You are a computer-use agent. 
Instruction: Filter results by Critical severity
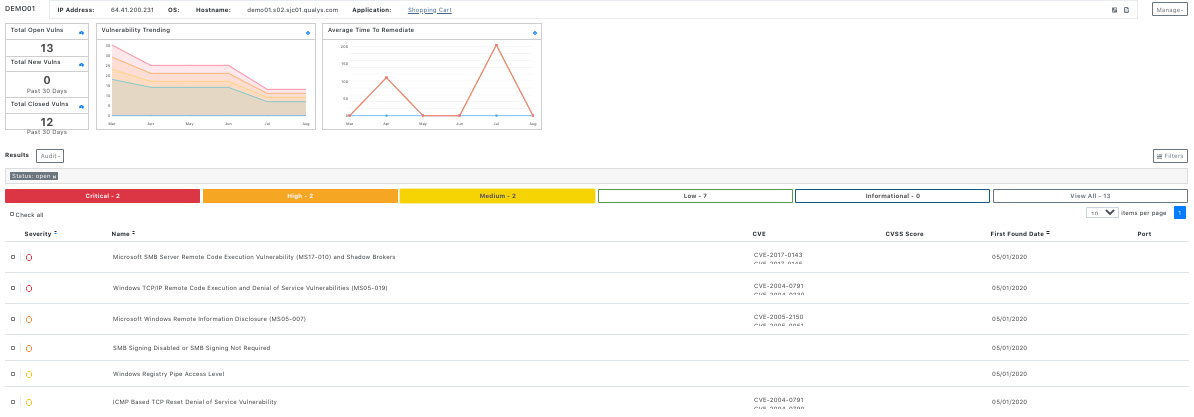pyautogui.click(x=102, y=196)
